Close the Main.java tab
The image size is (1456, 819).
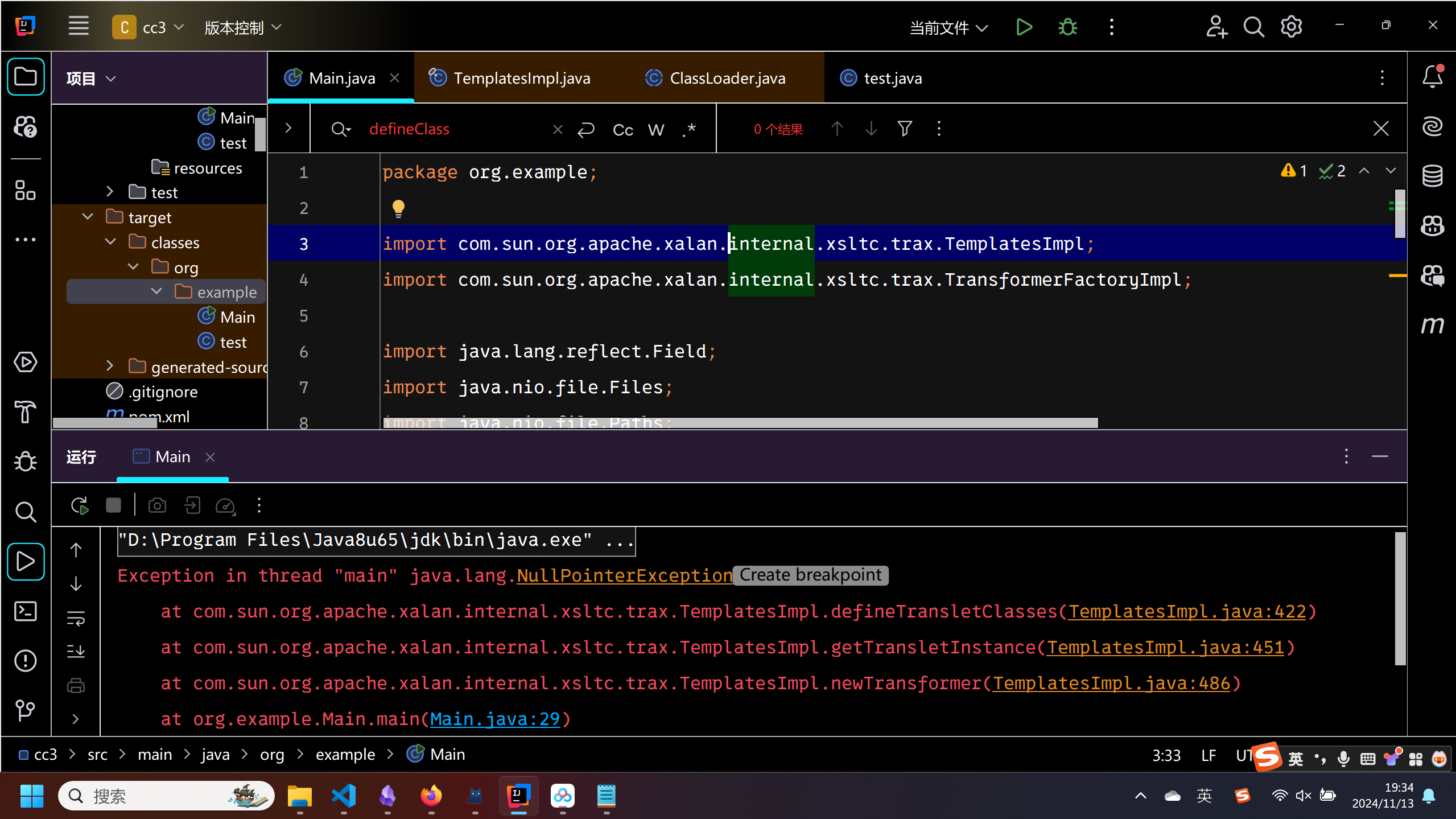click(394, 78)
